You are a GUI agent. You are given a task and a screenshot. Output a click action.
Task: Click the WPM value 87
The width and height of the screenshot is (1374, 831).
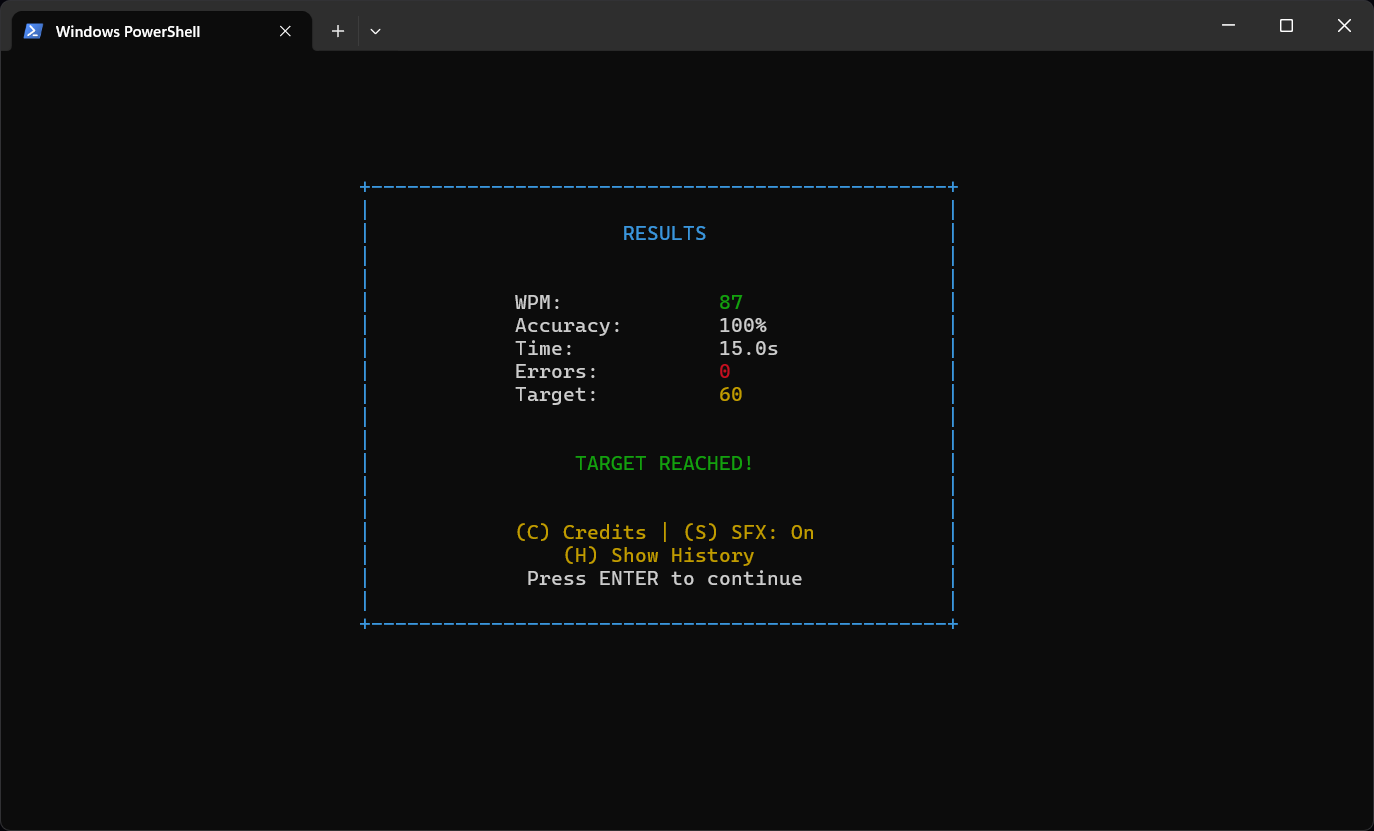point(731,302)
